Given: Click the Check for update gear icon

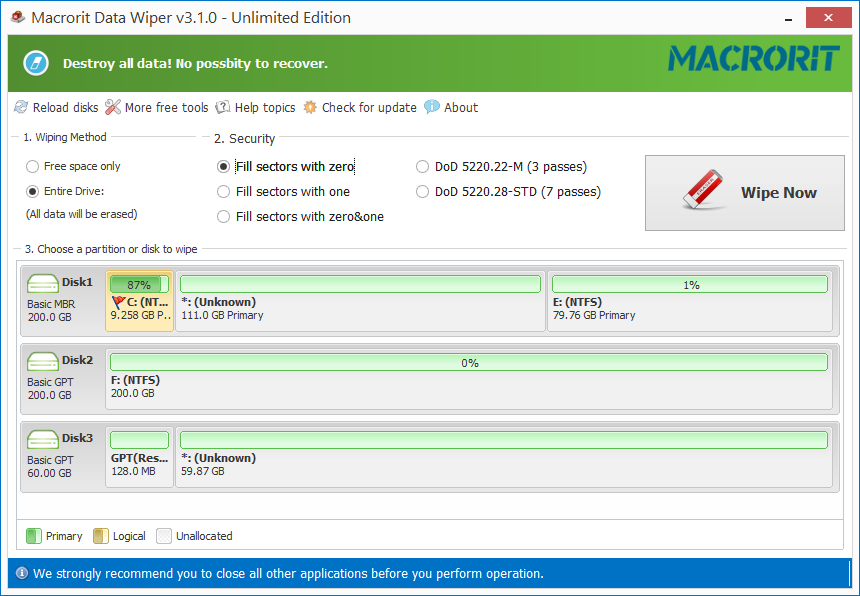Looking at the screenshot, I should (310, 107).
